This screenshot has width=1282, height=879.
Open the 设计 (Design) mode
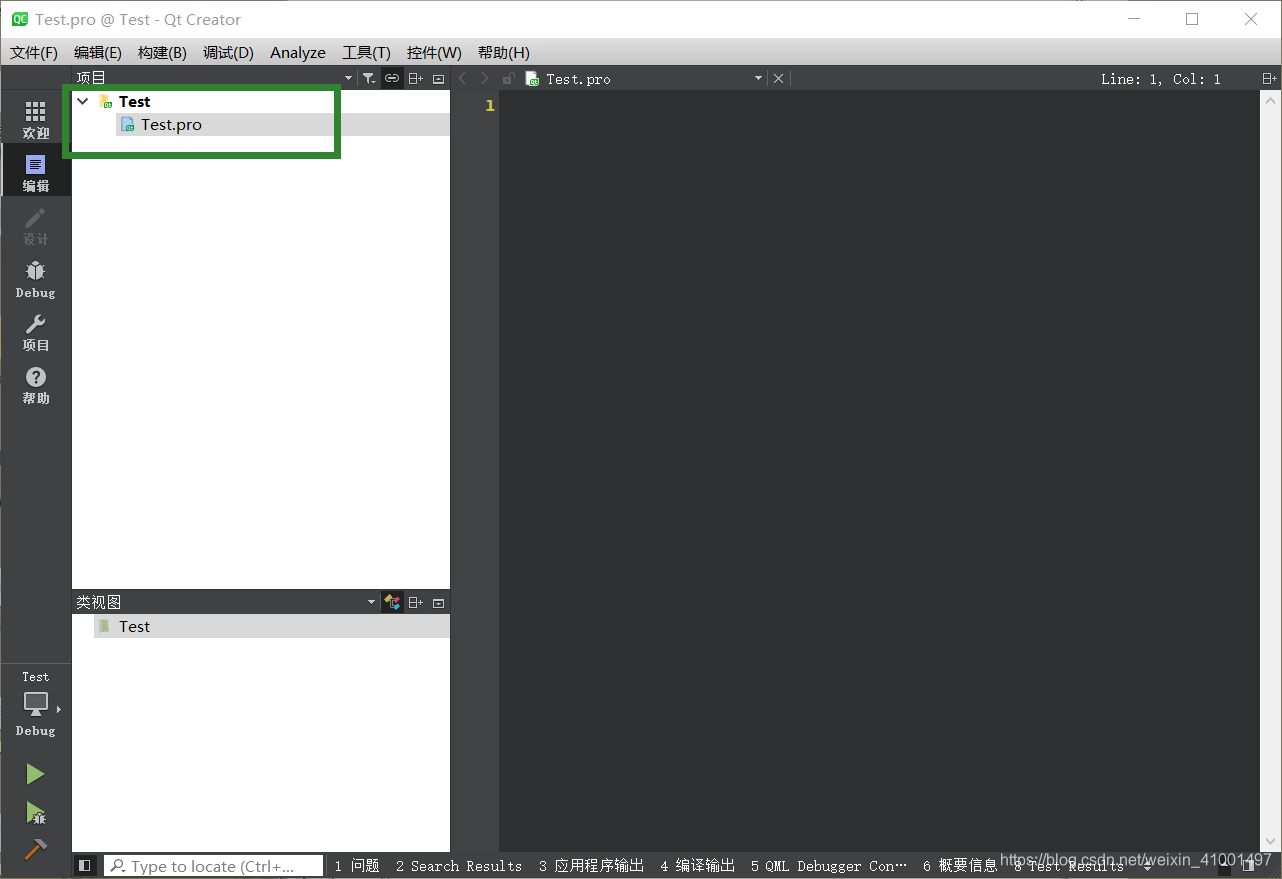pos(36,224)
